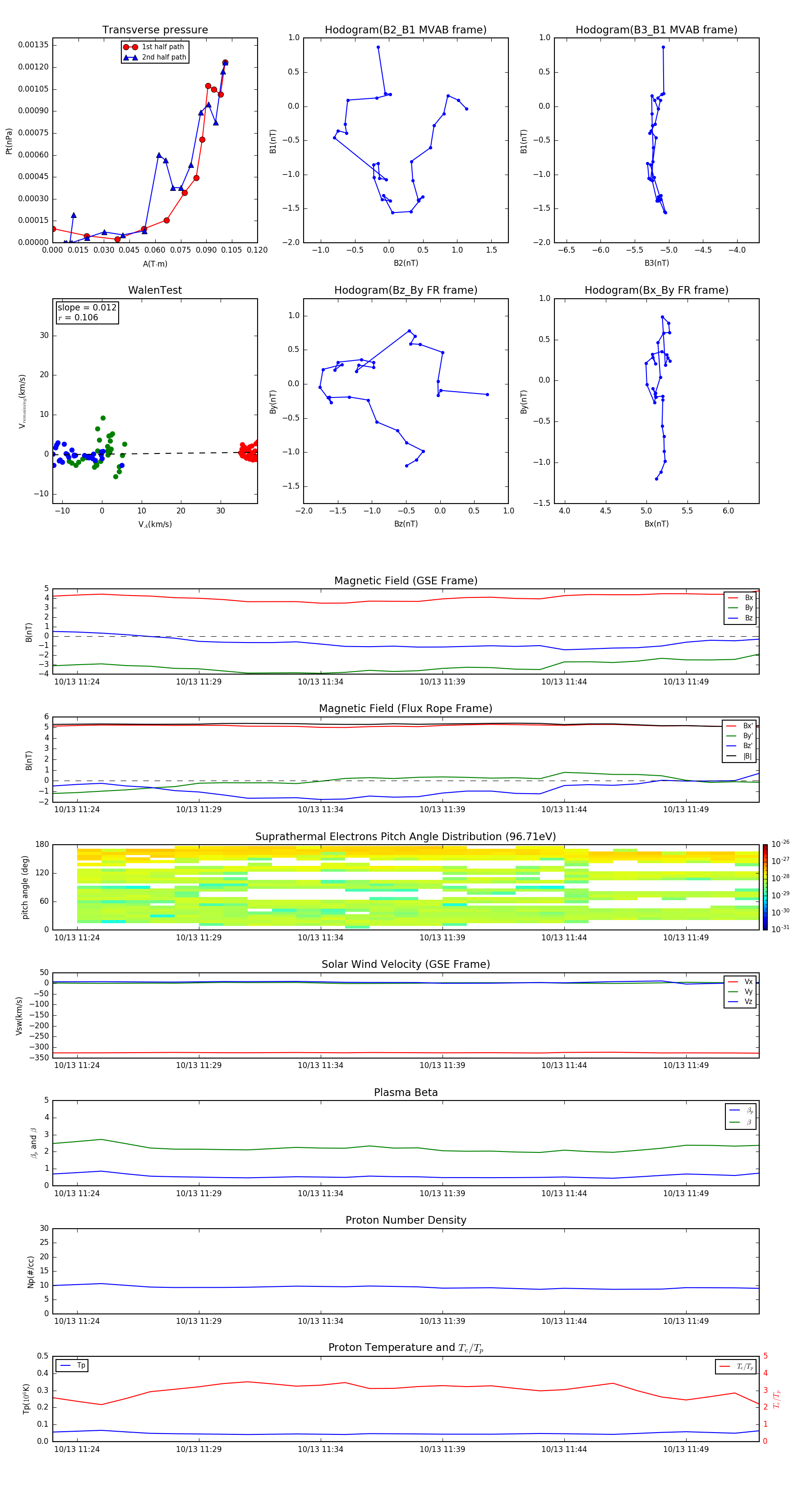812x1489 pixels.
Task: Click the "pitch angle (deg)" axis label
Action: 25,887
